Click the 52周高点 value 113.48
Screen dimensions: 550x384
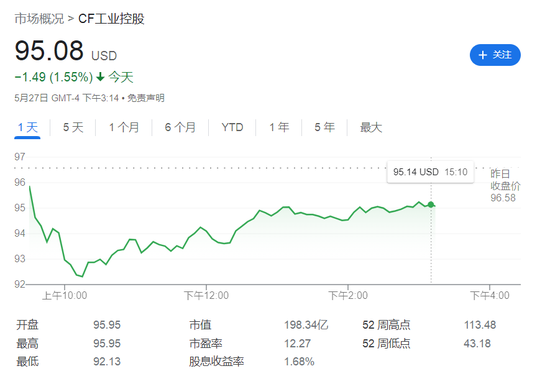[480, 325]
